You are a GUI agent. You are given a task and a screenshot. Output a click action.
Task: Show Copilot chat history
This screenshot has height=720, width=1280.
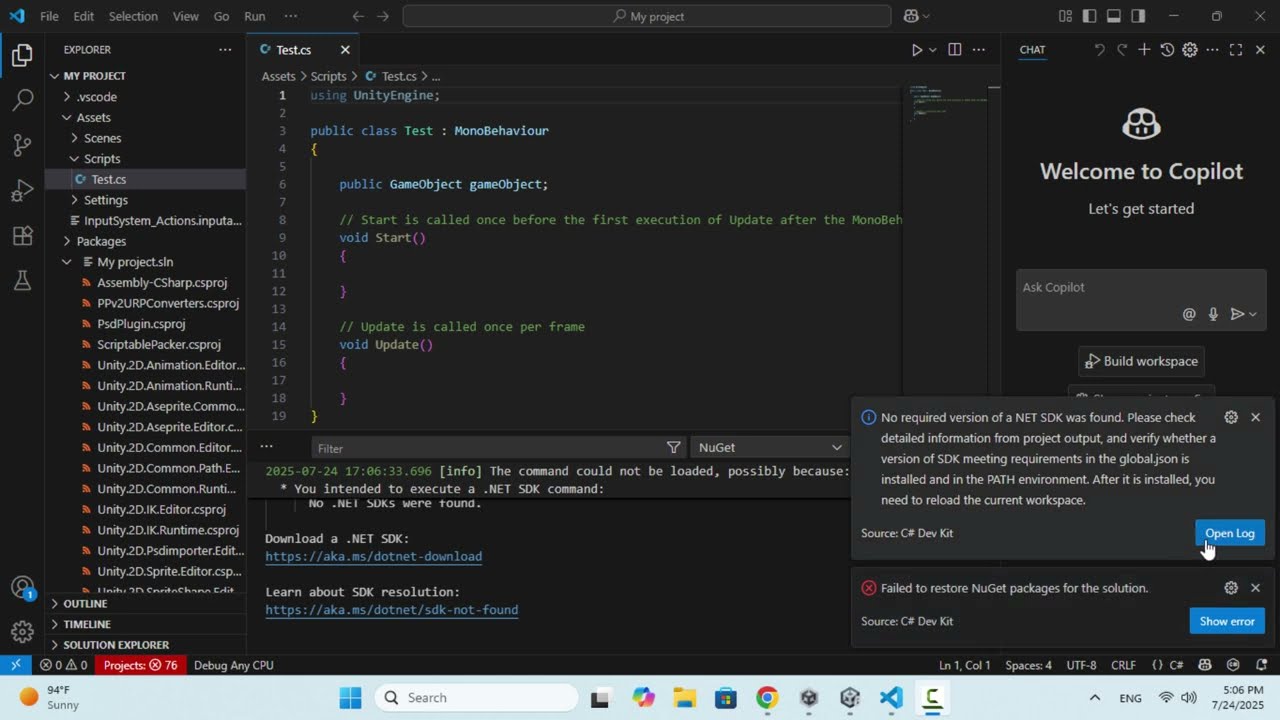(1167, 50)
